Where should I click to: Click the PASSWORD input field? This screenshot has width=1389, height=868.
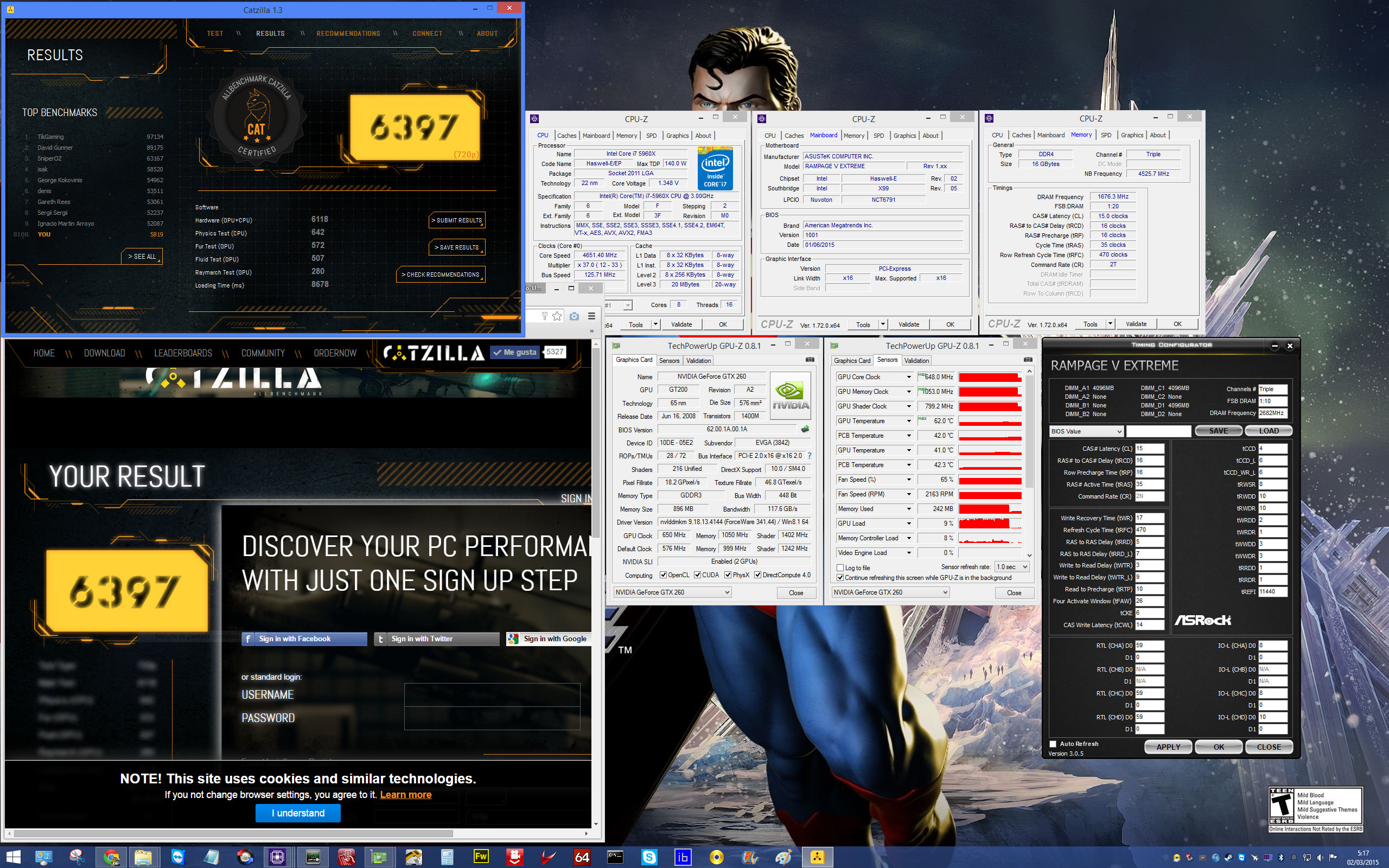tap(493, 718)
